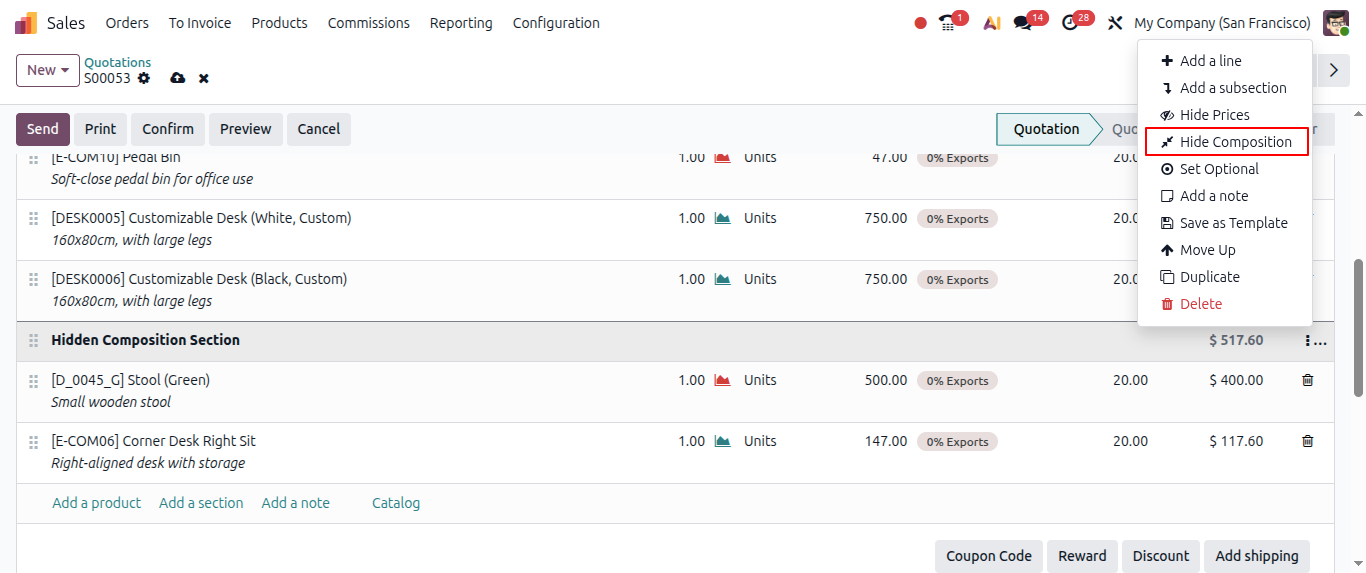This screenshot has width=1366, height=573.
Task: Click the Discount button
Action: tap(1161, 556)
